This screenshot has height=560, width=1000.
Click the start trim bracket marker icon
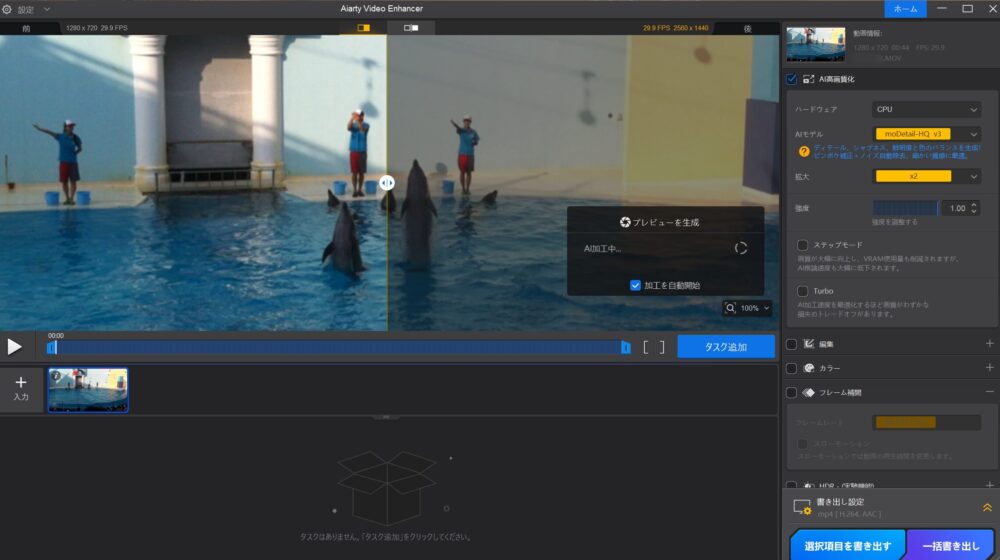click(x=647, y=347)
